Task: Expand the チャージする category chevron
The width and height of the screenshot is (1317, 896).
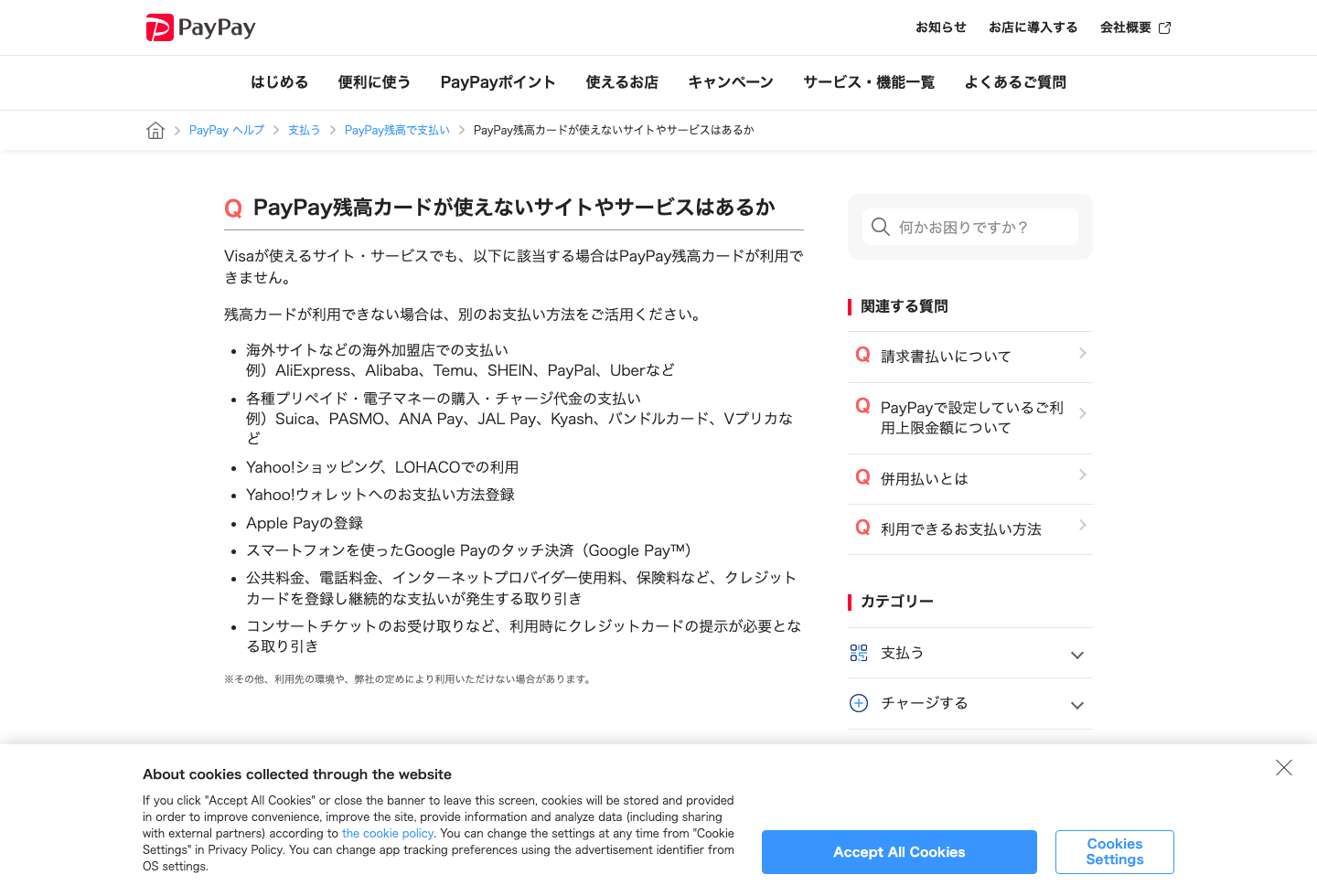Action: [1076, 703]
